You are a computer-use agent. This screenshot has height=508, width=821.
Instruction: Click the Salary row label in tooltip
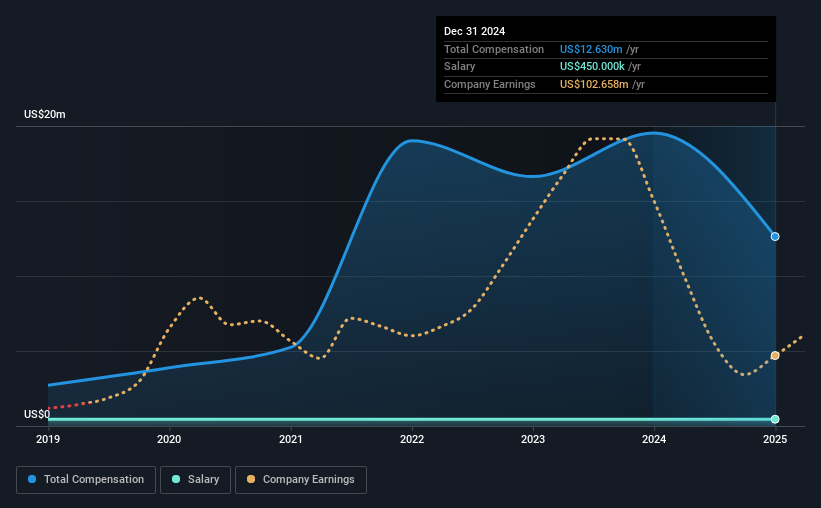460,67
